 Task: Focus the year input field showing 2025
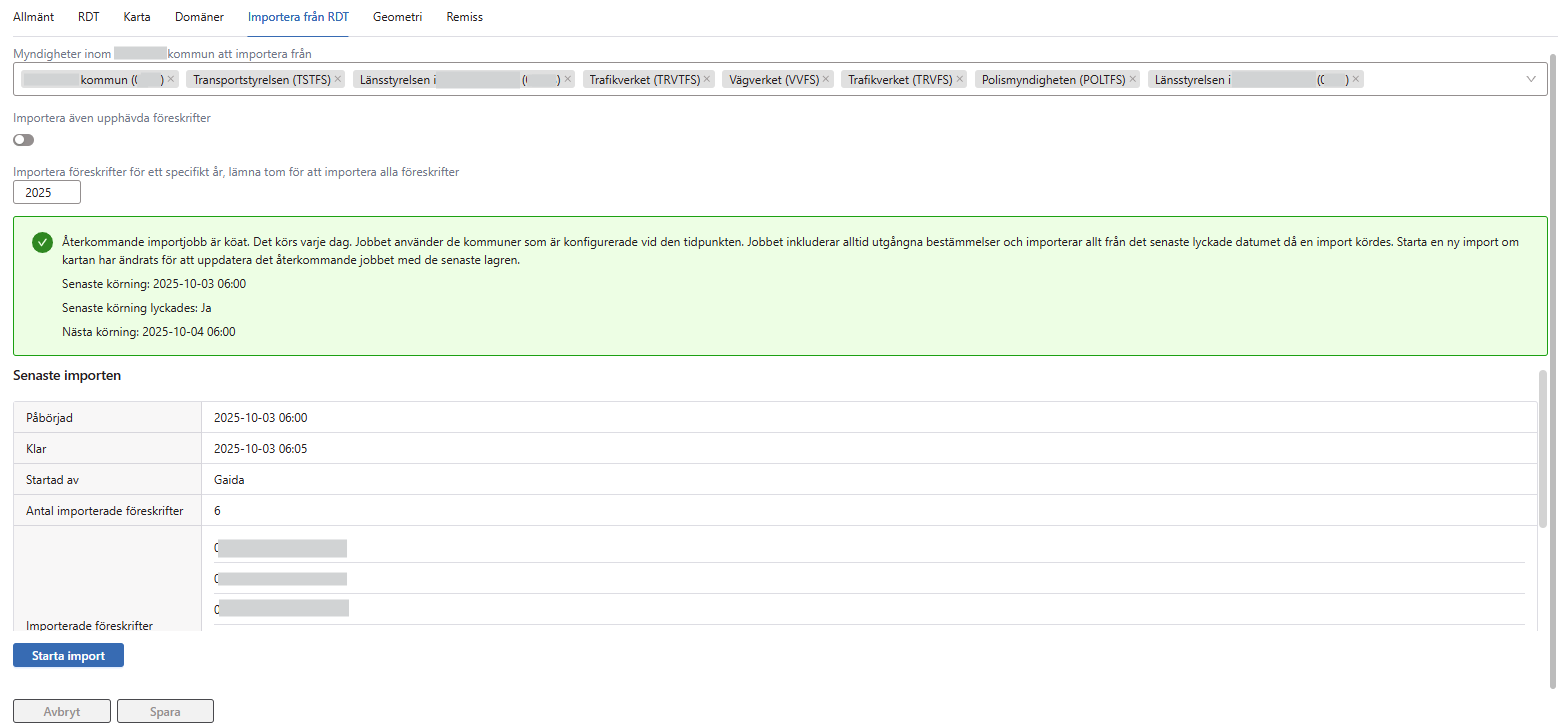[47, 193]
